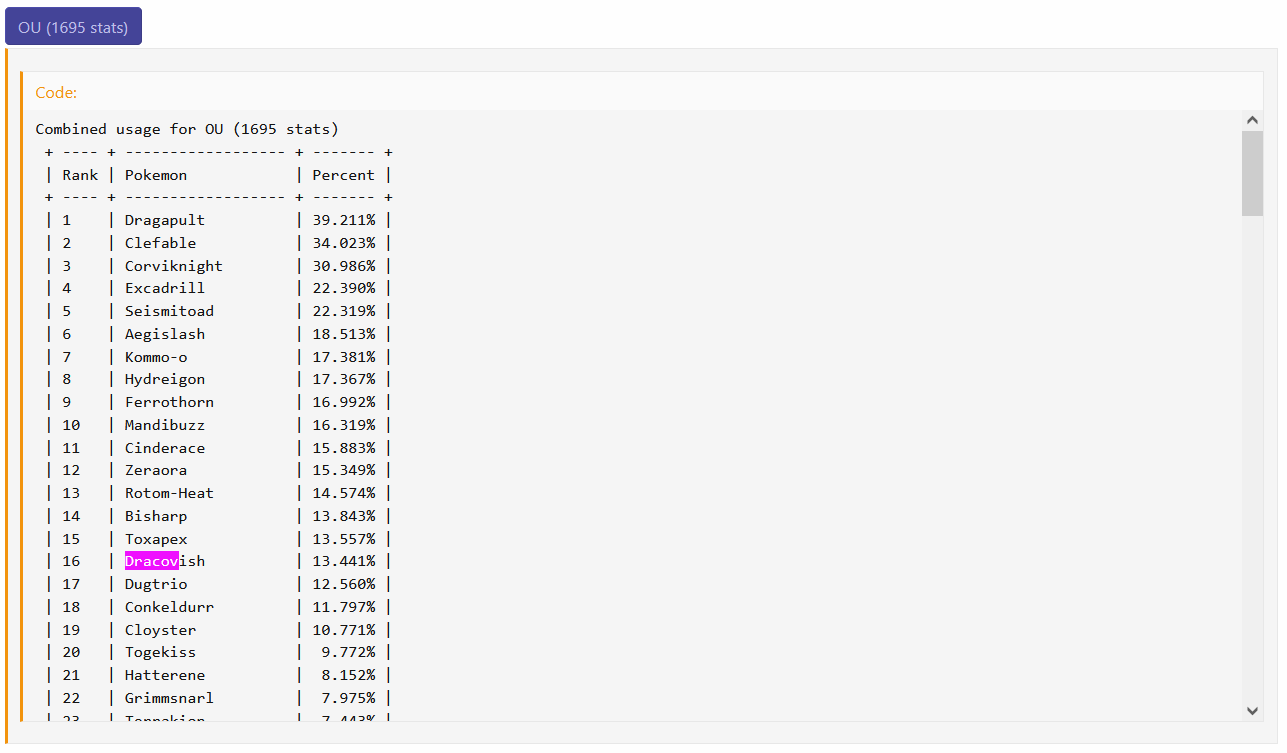
Task: Click the orange "Code:" label
Action: click(56, 92)
